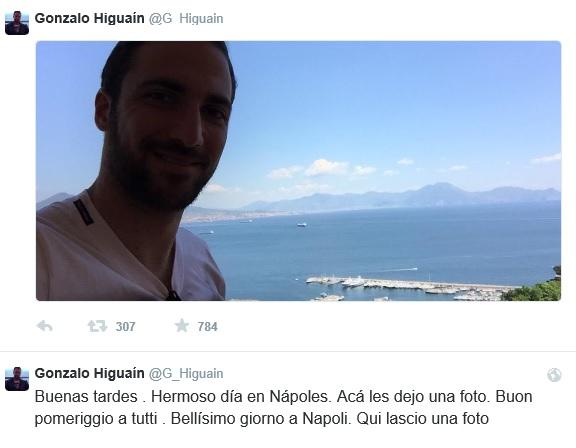Open Gonzalo Higuaín name link above the photo
Screen dimensions: 576x448
pos(89,18)
